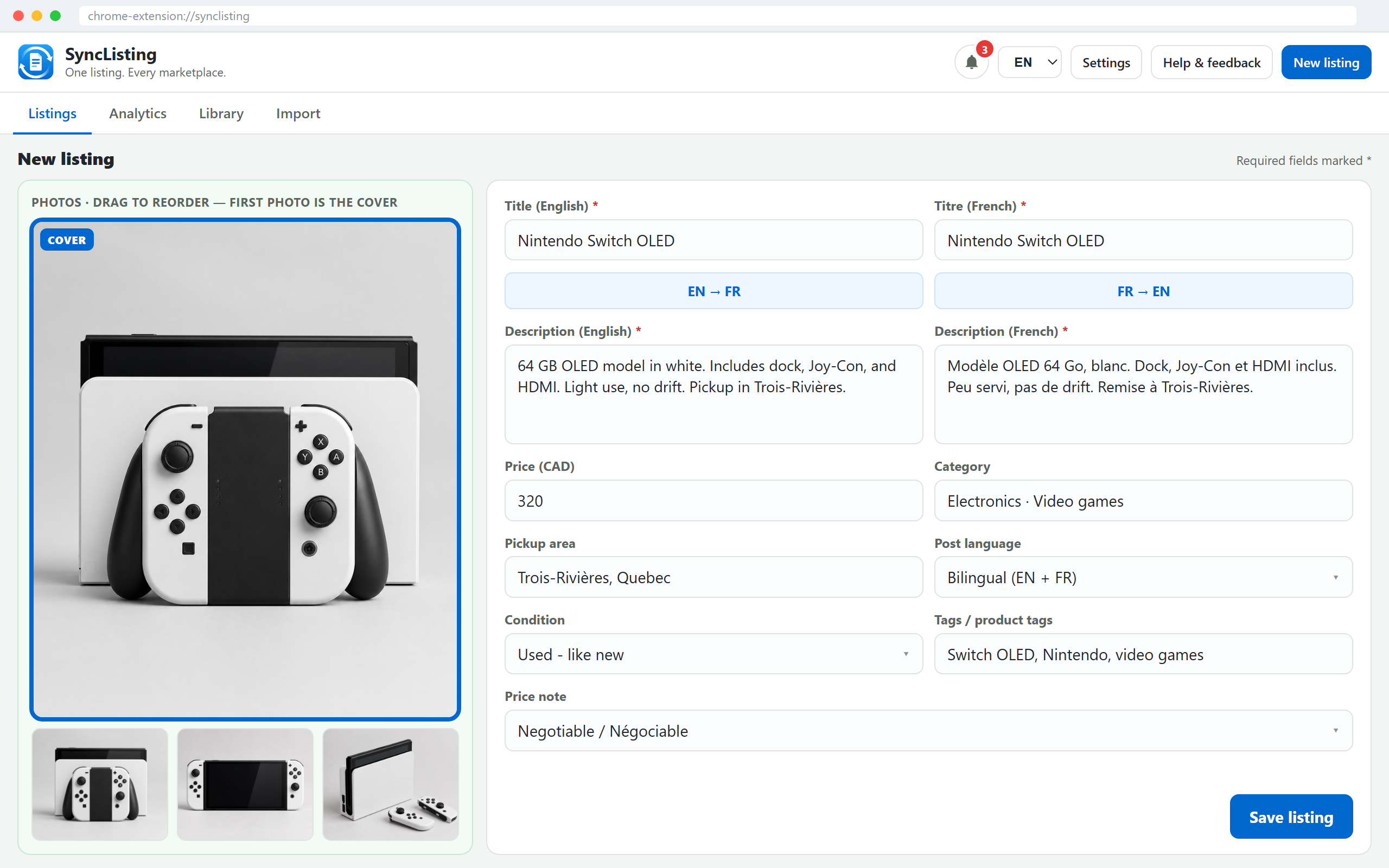Select the dock with detached Joy-Cons thumbnail

pos(390,784)
